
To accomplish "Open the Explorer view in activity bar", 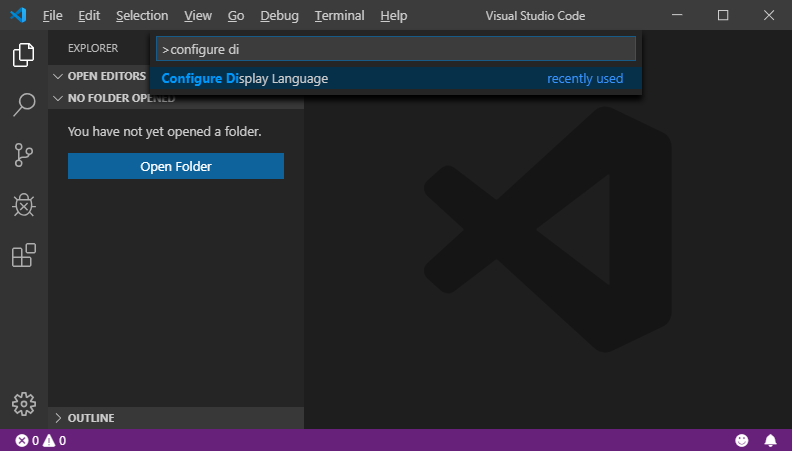I will pyautogui.click(x=23, y=55).
